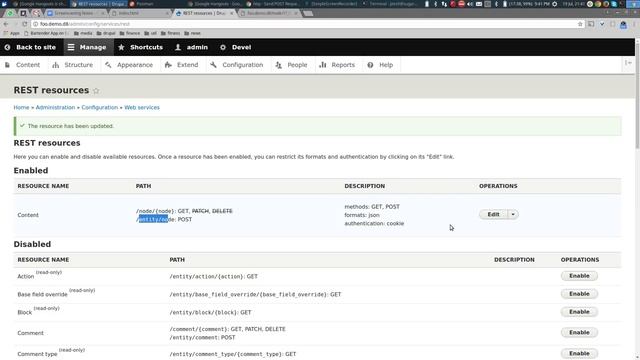
Task: Open the fitness bookmarks folder
Action: click(x=171, y=33)
